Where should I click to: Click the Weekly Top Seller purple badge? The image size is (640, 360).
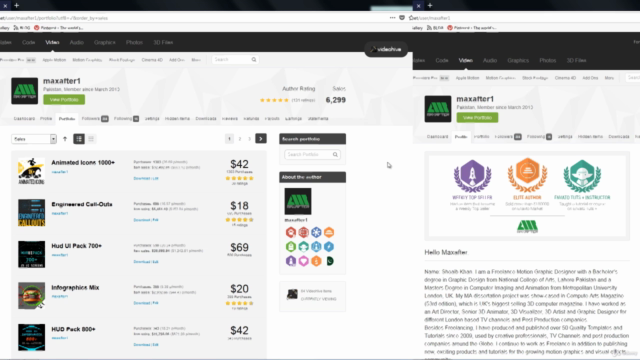click(472, 176)
